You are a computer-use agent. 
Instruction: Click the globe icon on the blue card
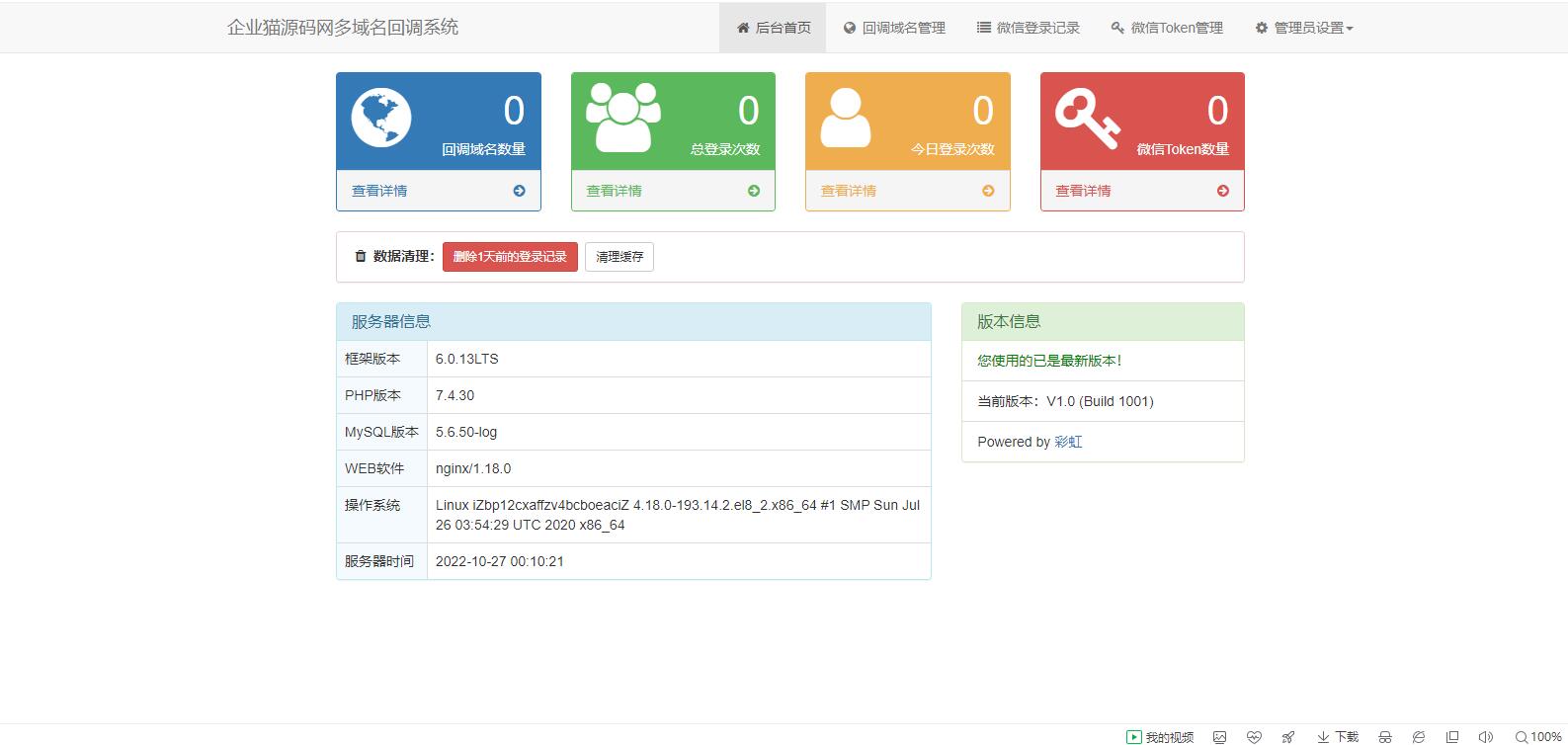pyautogui.click(x=381, y=118)
